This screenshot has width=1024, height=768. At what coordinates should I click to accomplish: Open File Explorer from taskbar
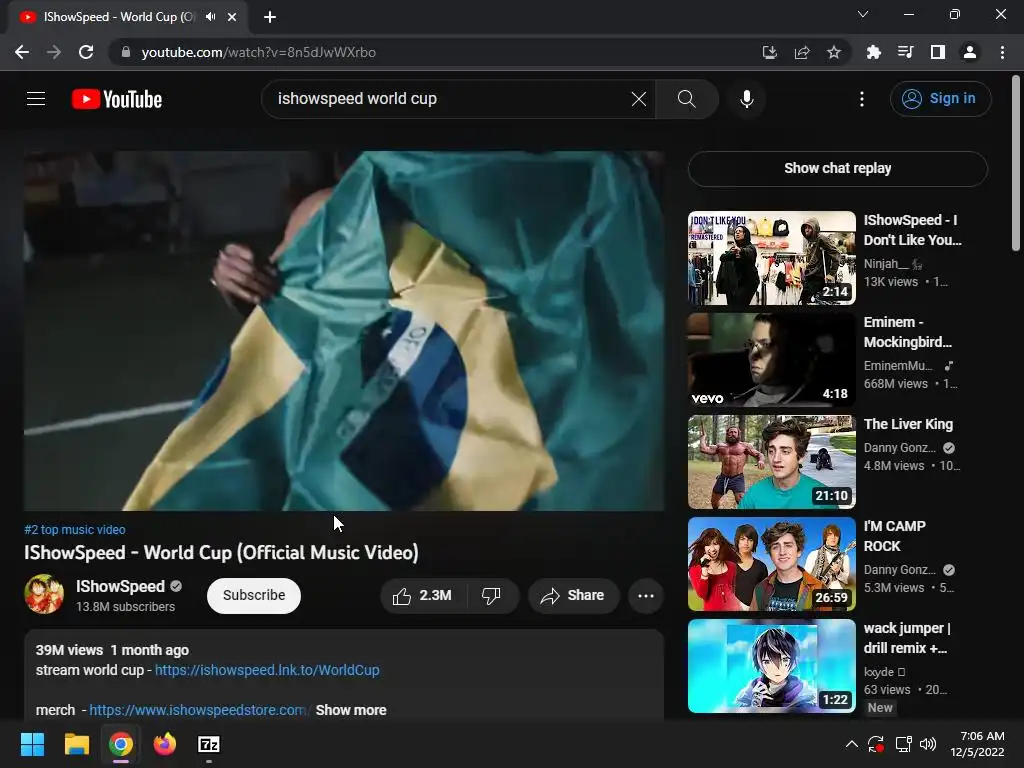coord(76,744)
